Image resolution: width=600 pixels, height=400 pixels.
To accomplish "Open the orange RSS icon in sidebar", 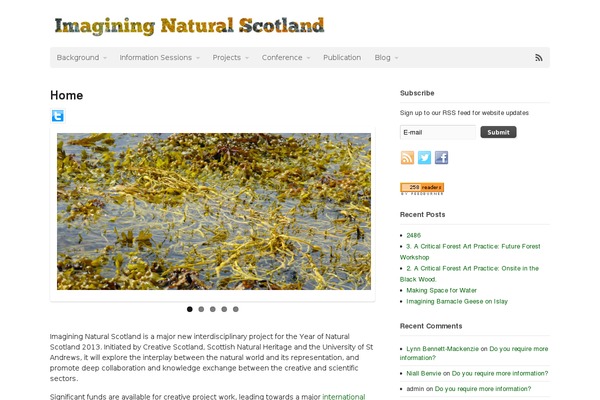I will (x=407, y=157).
